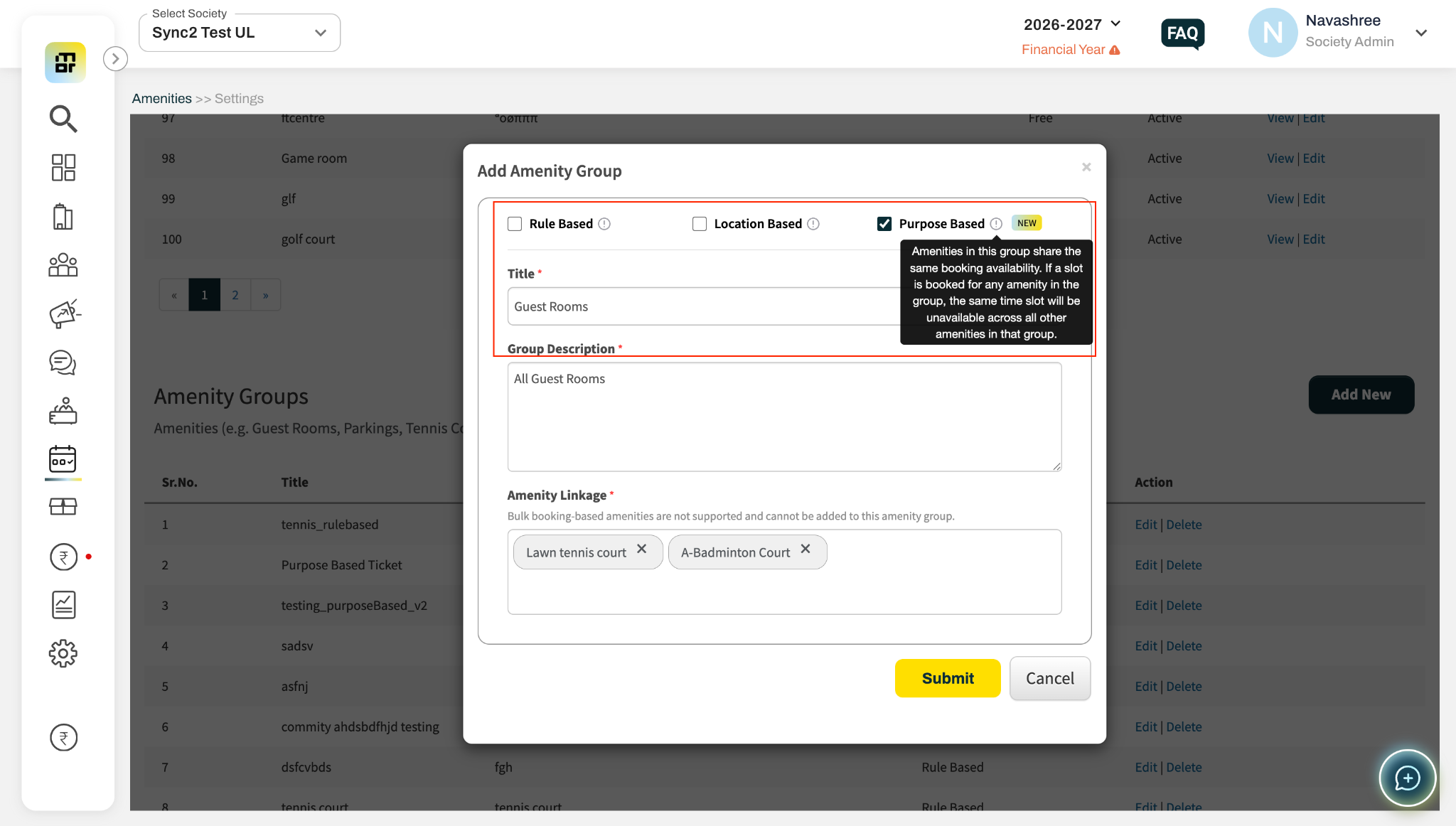Viewport: 1456px width, 826px height.
Task: Go to previous page arrow
Action: tap(174, 295)
